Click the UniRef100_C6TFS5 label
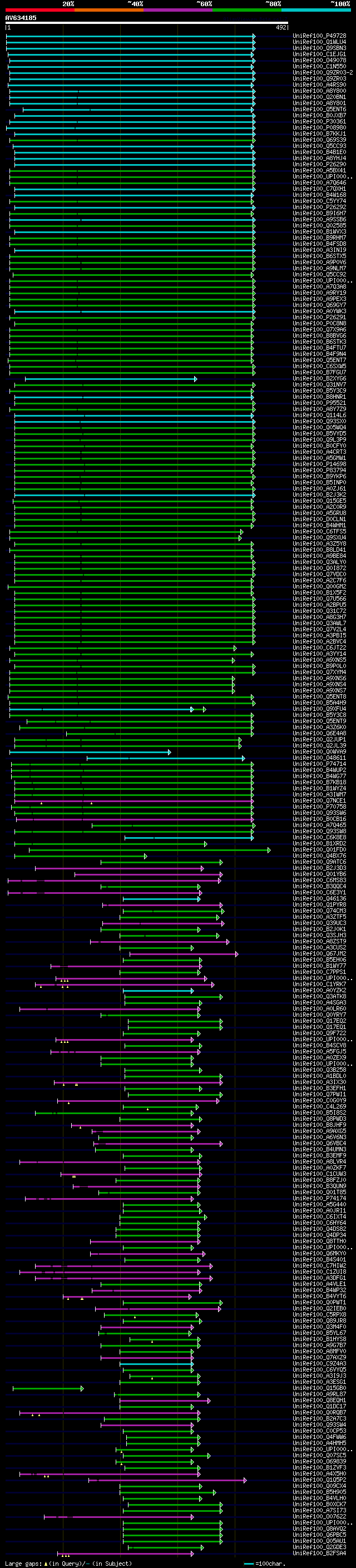This screenshot has width=356, height=1568. coord(319,531)
